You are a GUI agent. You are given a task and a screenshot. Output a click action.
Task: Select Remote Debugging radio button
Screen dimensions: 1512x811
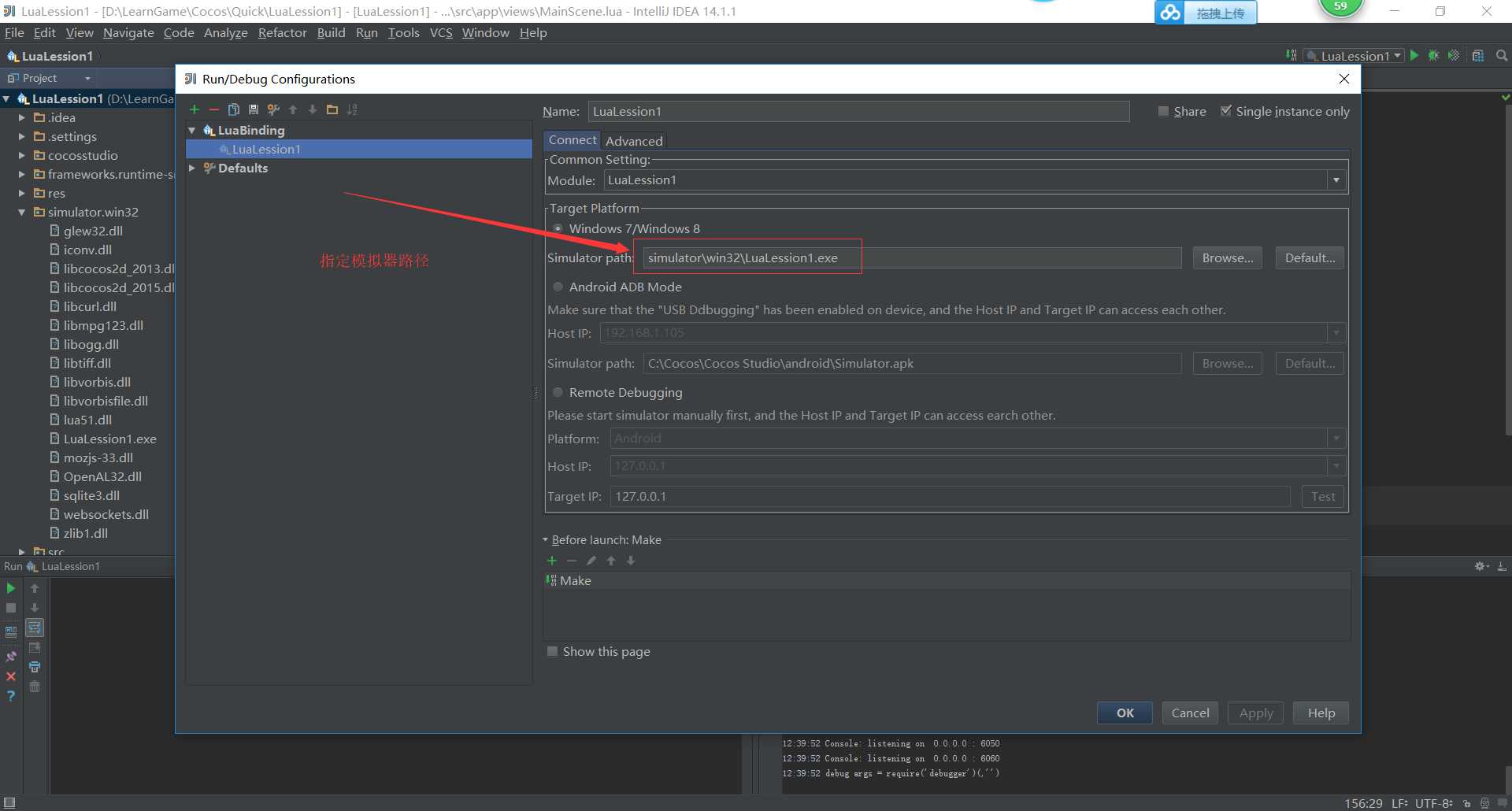point(558,392)
